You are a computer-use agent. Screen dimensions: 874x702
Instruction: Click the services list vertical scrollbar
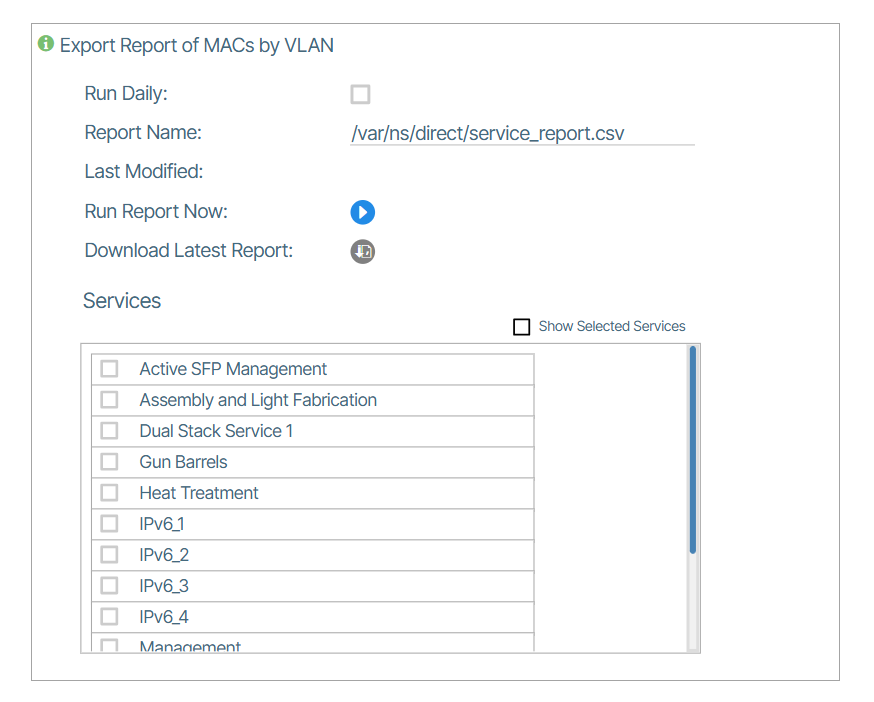[x=692, y=450]
